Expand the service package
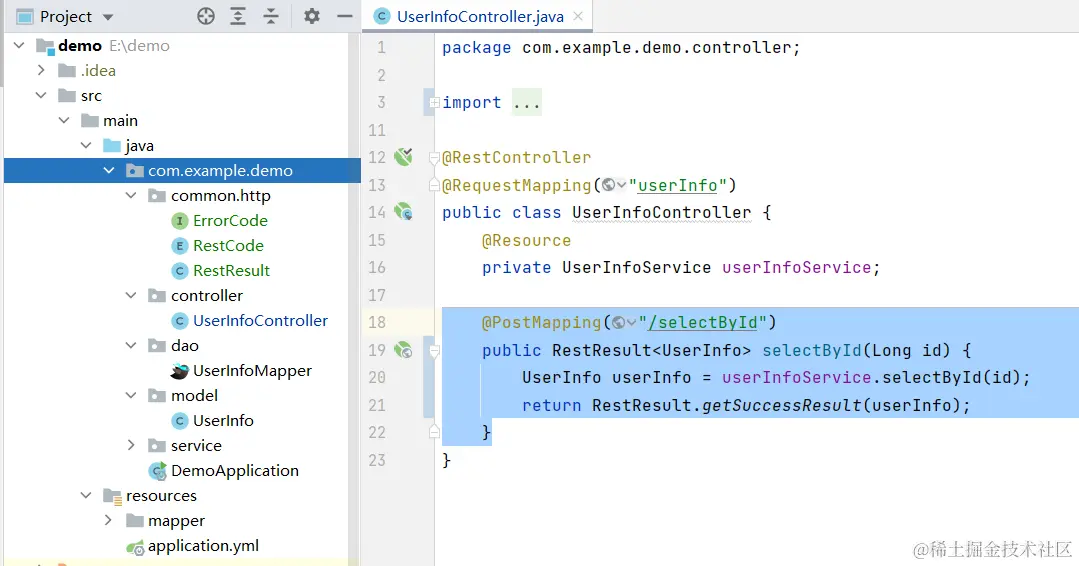Screen dimensions: 1079x566 (131, 445)
